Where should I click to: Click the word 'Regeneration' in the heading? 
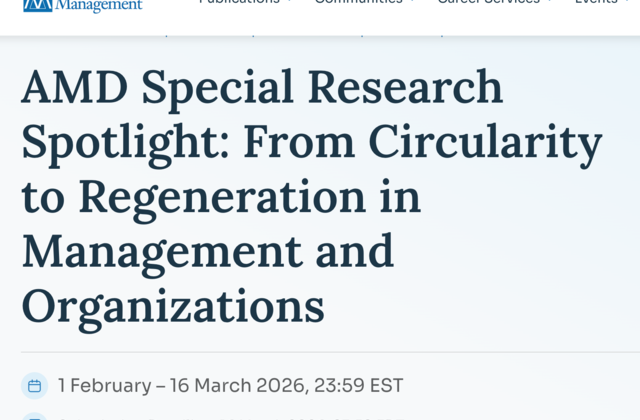pyautogui.click(x=222, y=198)
